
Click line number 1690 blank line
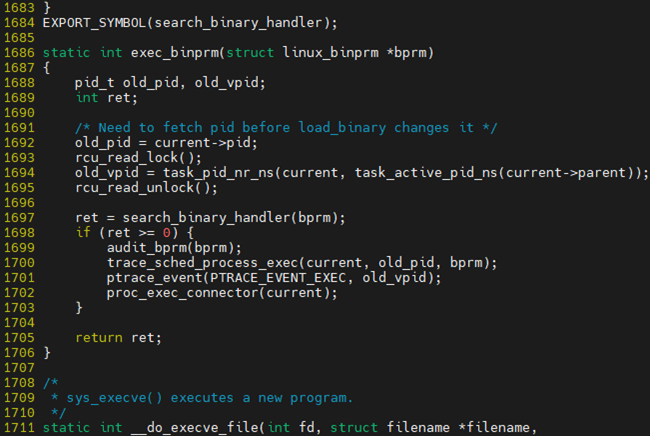(x=19, y=113)
